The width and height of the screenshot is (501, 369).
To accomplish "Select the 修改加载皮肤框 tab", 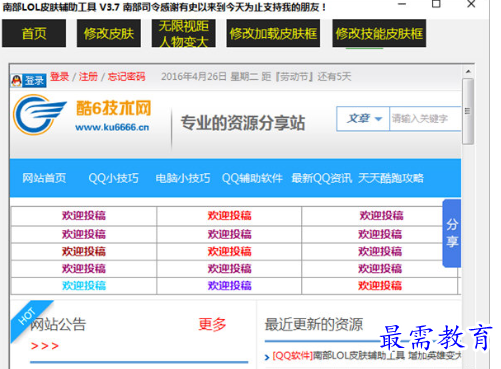I will (273, 33).
